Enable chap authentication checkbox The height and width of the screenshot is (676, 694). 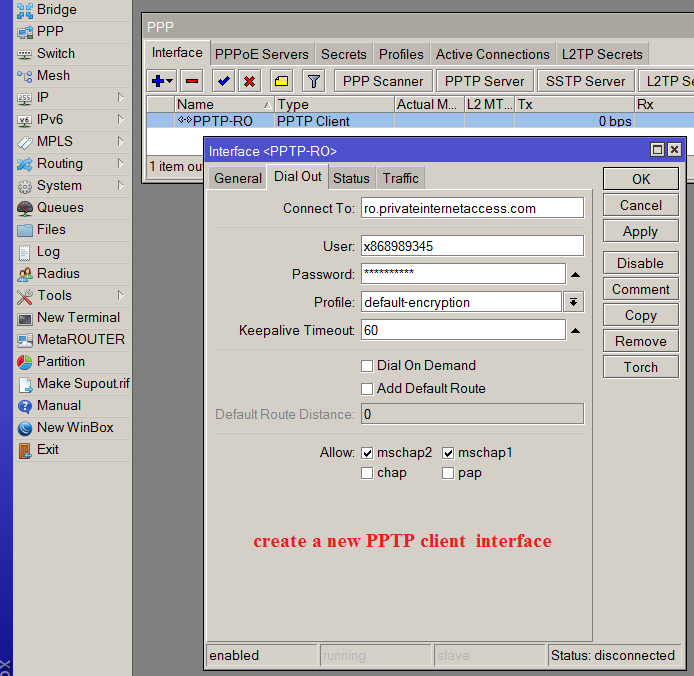click(x=367, y=473)
